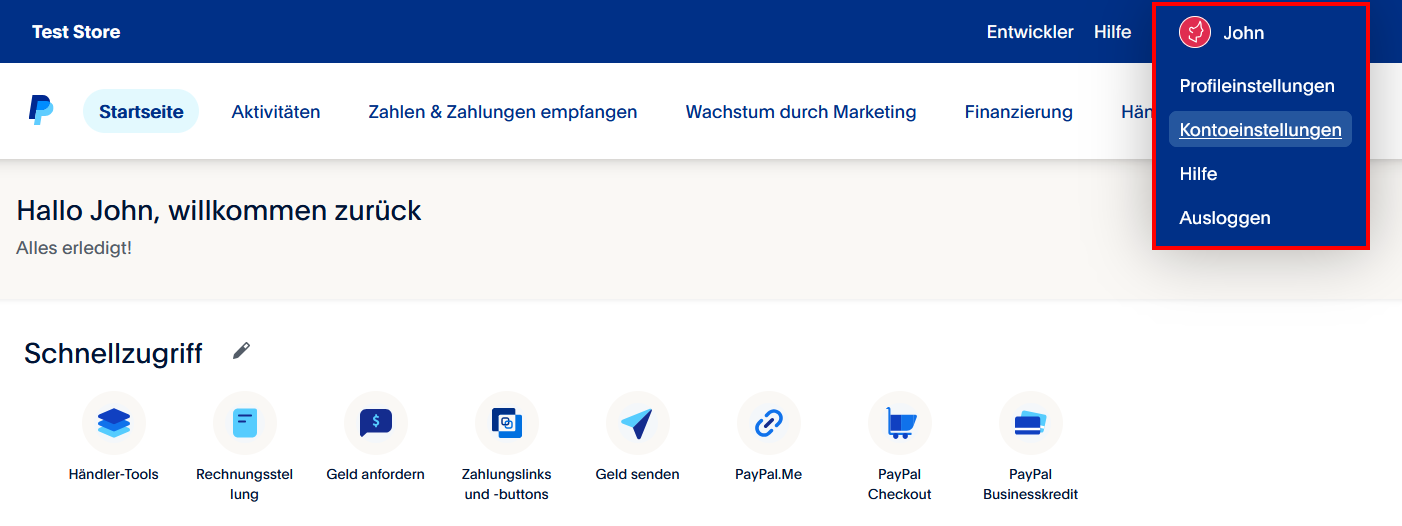Choose Hilfe in the John dropdown menu
Image resolution: width=1402 pixels, height=526 pixels.
coord(1198,174)
